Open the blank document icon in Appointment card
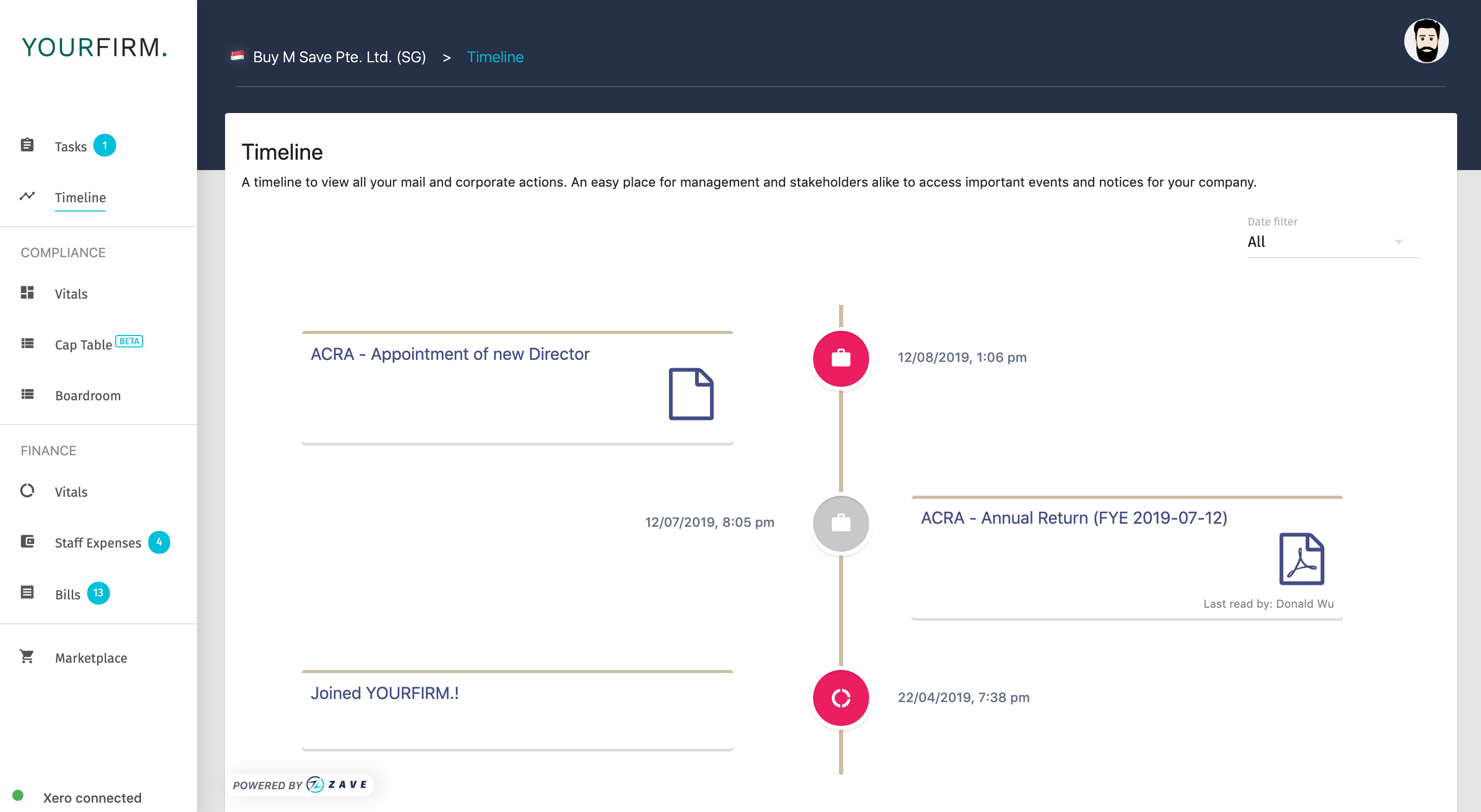 click(x=691, y=394)
